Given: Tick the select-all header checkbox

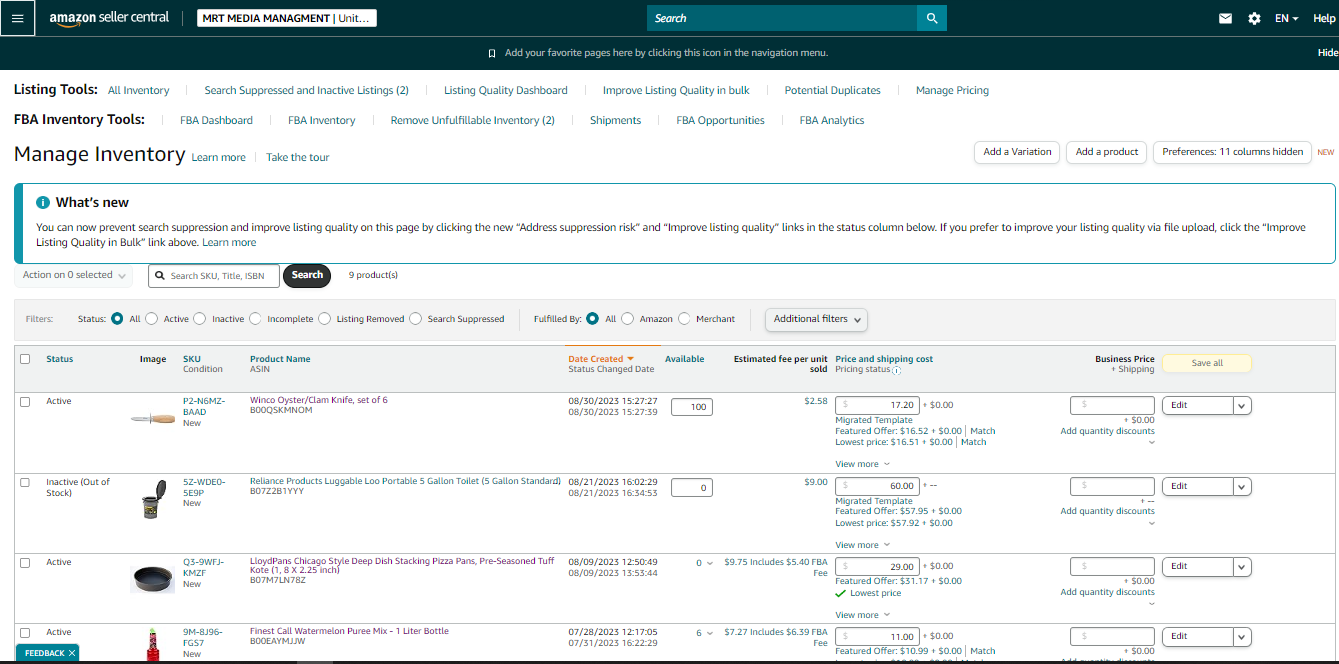Looking at the screenshot, I should point(25,359).
